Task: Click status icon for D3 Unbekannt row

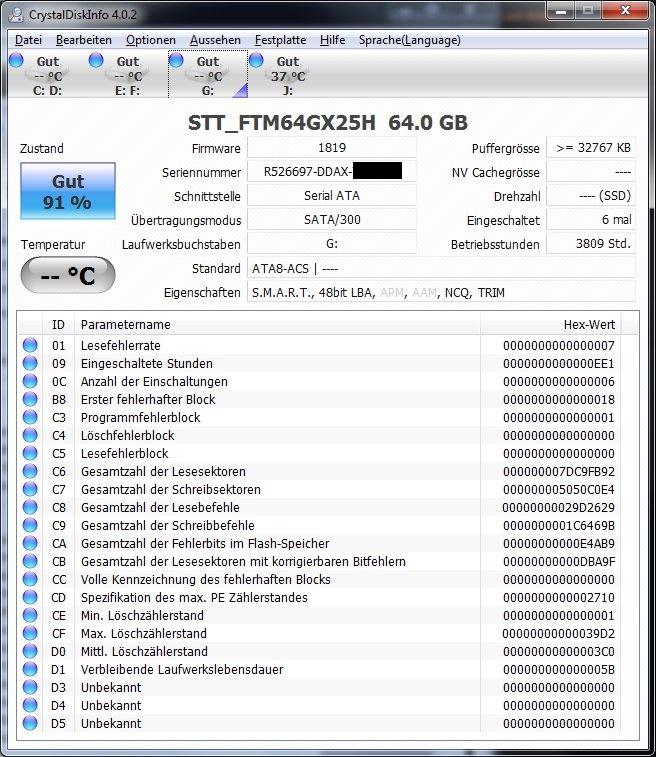Action: pyautogui.click(x=30, y=687)
